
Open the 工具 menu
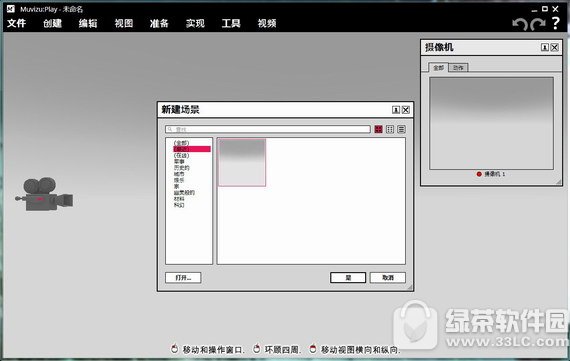click(231, 23)
